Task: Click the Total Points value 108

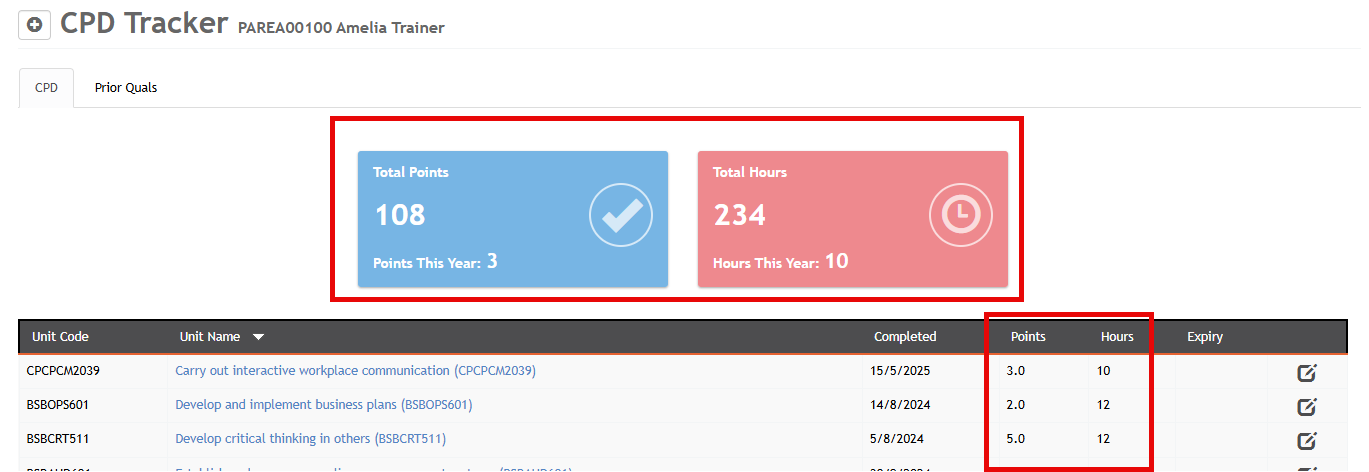Action: 400,215
